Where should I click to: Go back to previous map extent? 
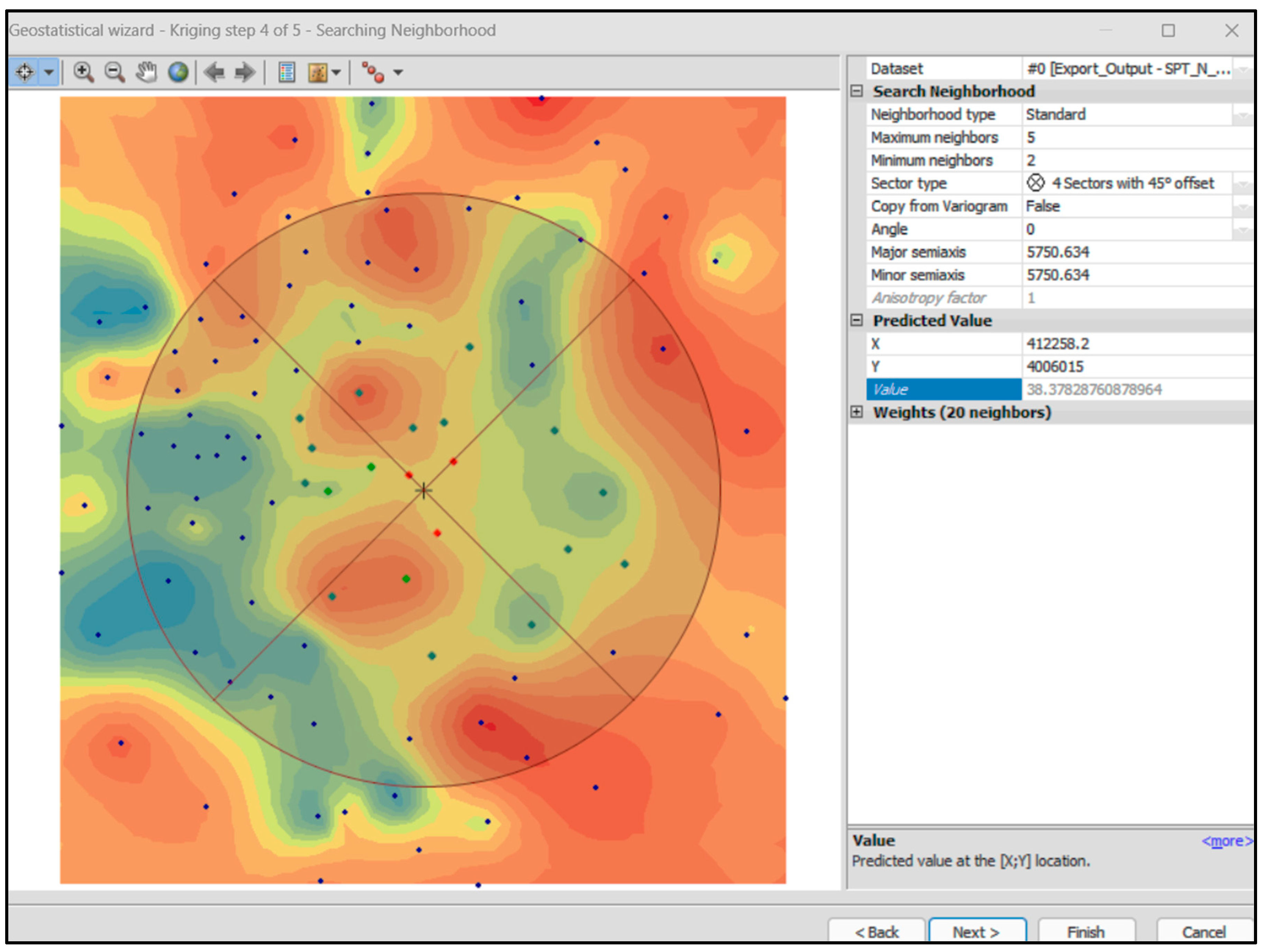[214, 73]
